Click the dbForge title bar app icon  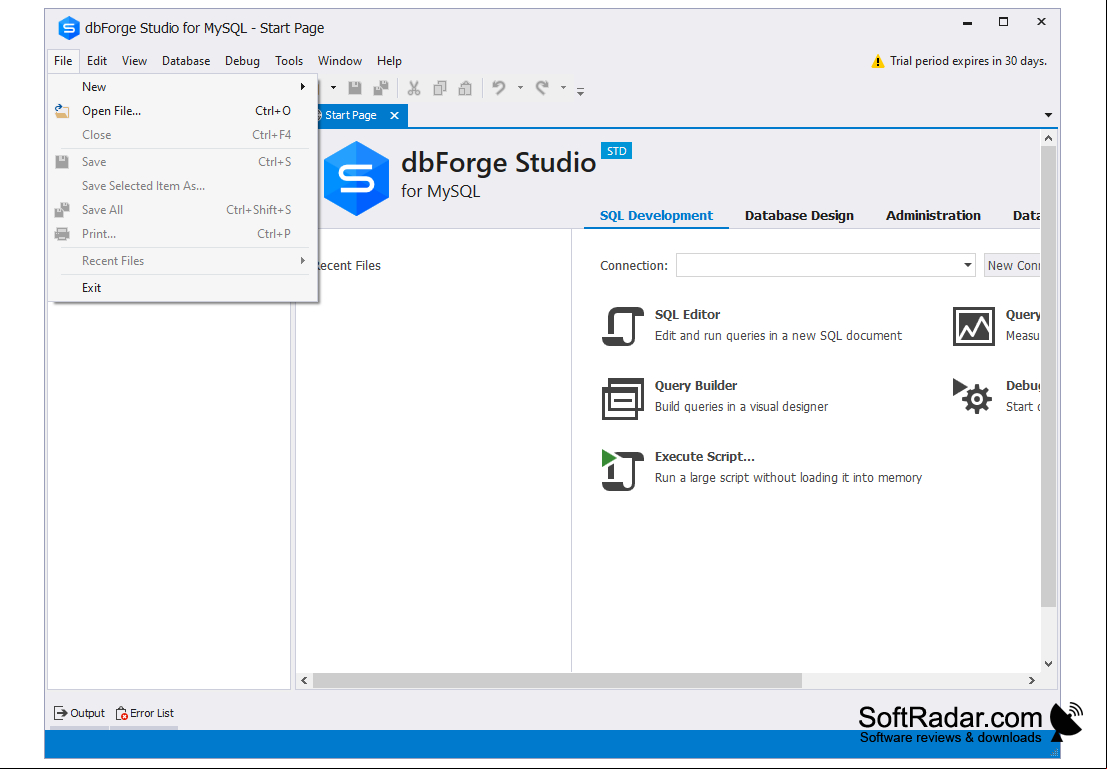click(68, 28)
